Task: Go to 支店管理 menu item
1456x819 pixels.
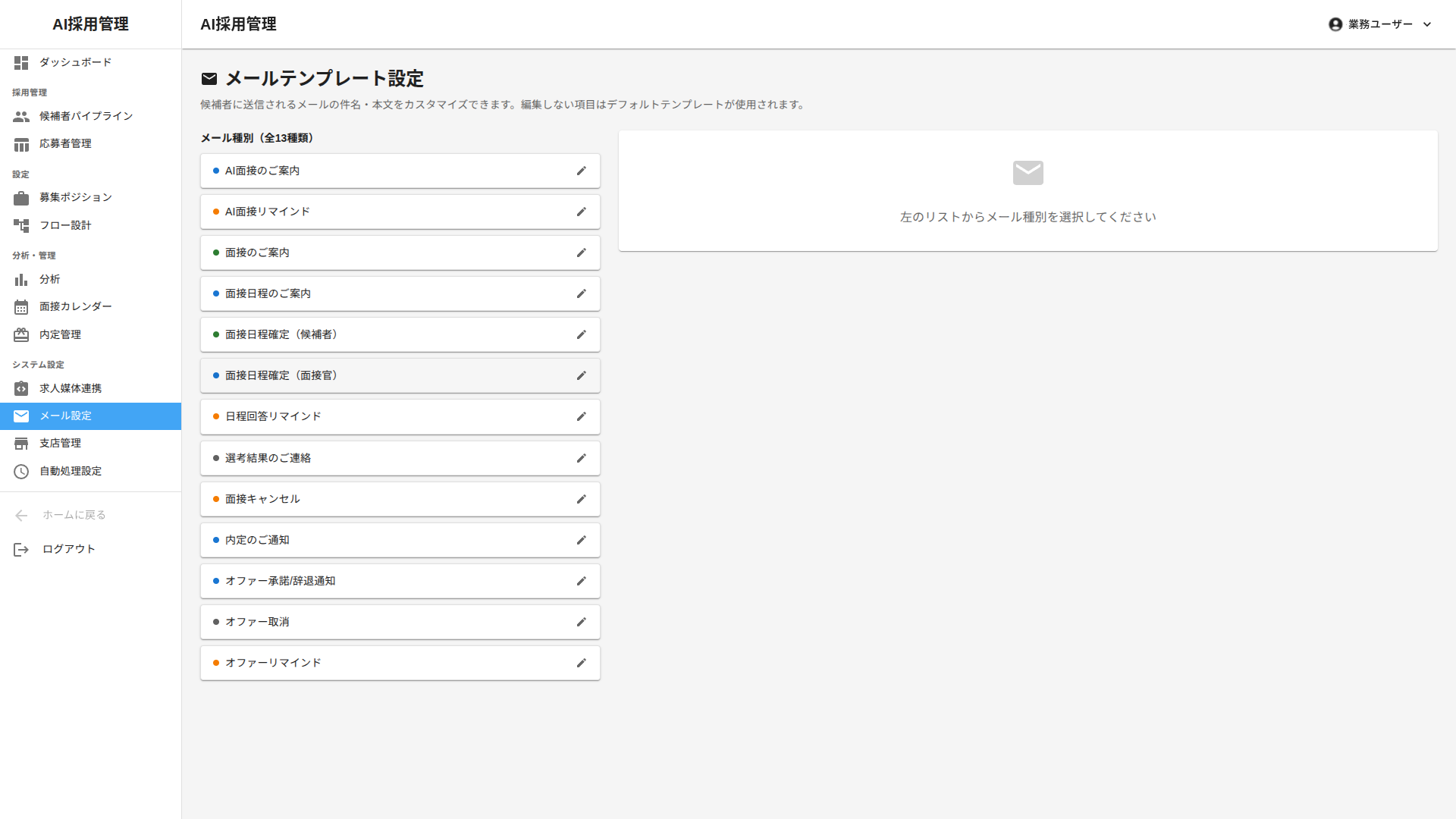Action: 60,444
